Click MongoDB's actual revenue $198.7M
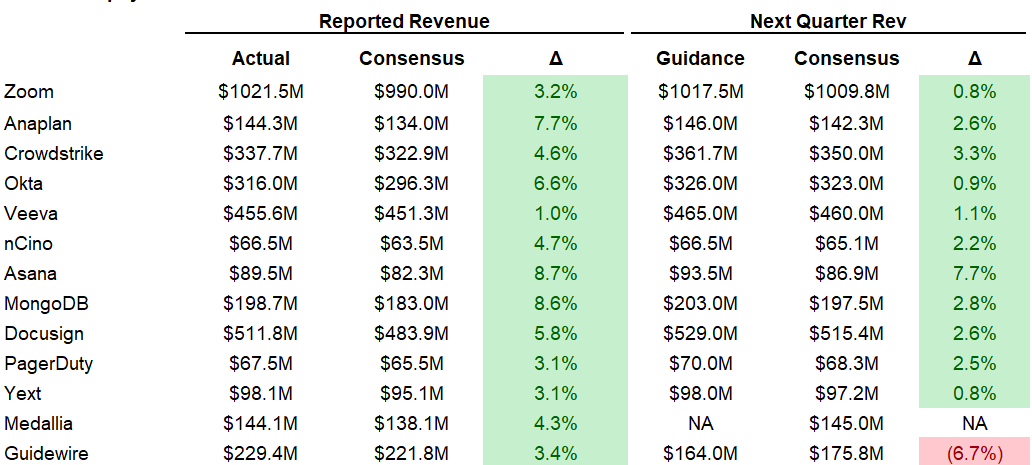This screenshot has height=465, width=1032. point(261,303)
